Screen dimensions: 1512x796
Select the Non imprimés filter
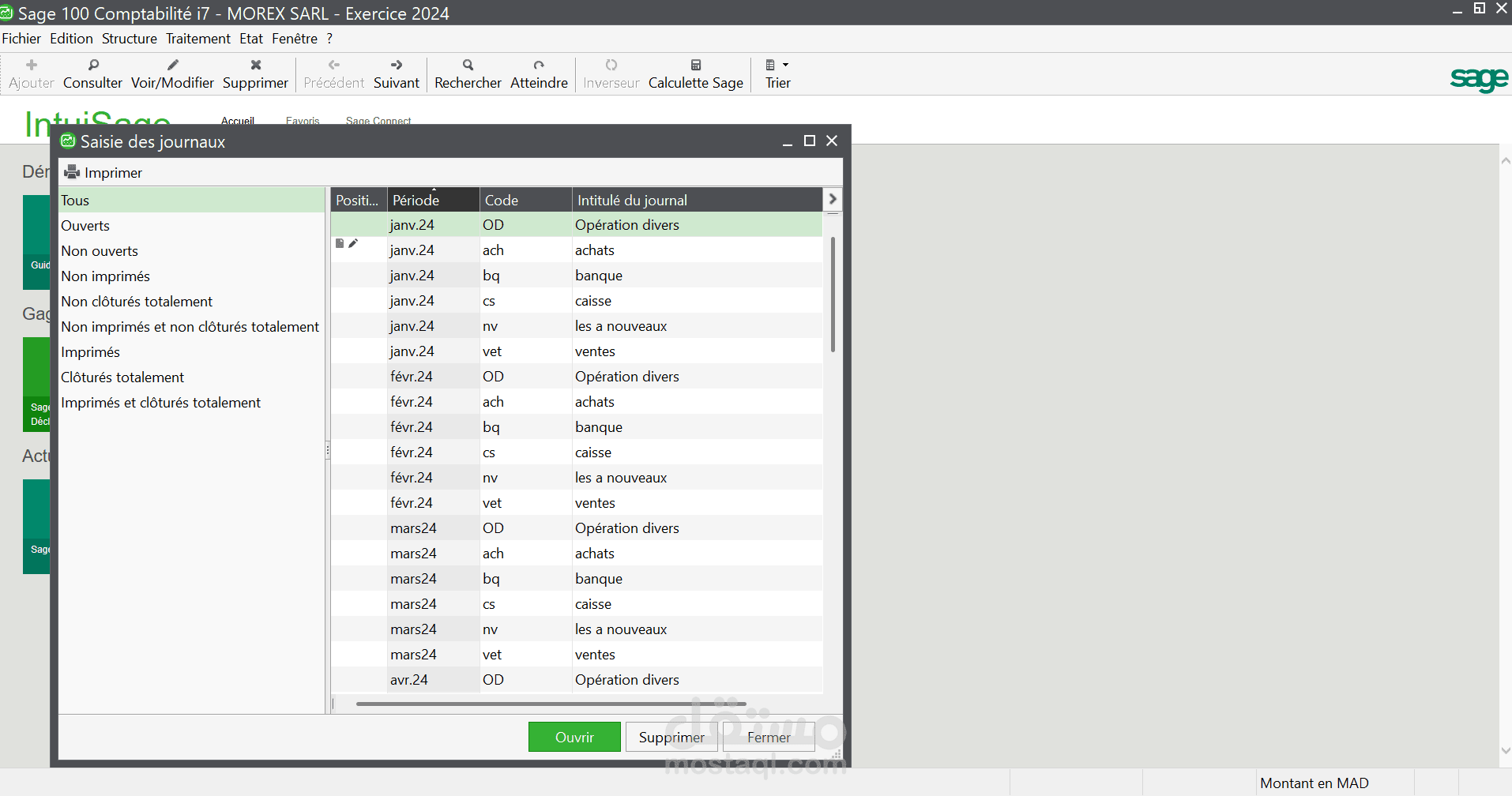(192, 276)
